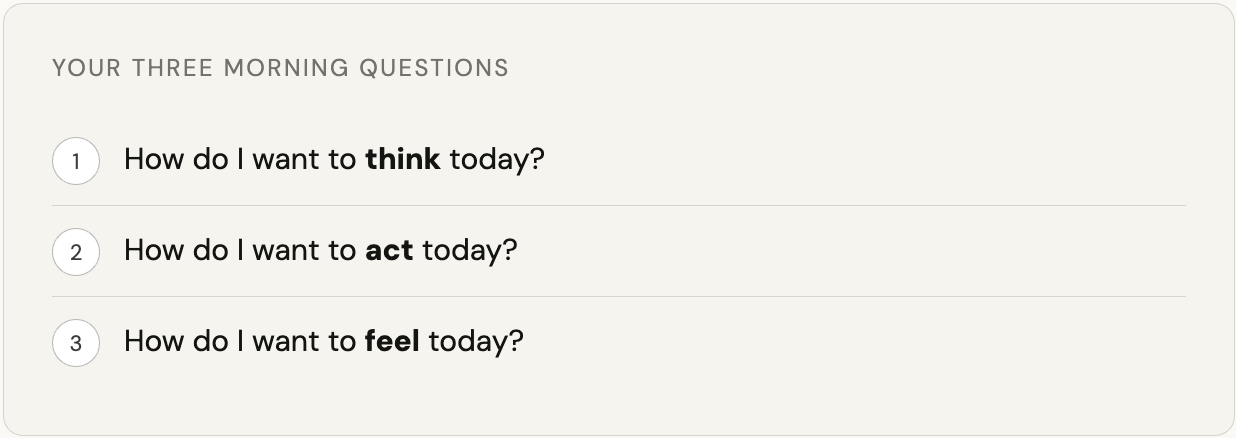The height and width of the screenshot is (438, 1236).
Task: Select the 'How do I want to think today?' question
Action: 333,160
